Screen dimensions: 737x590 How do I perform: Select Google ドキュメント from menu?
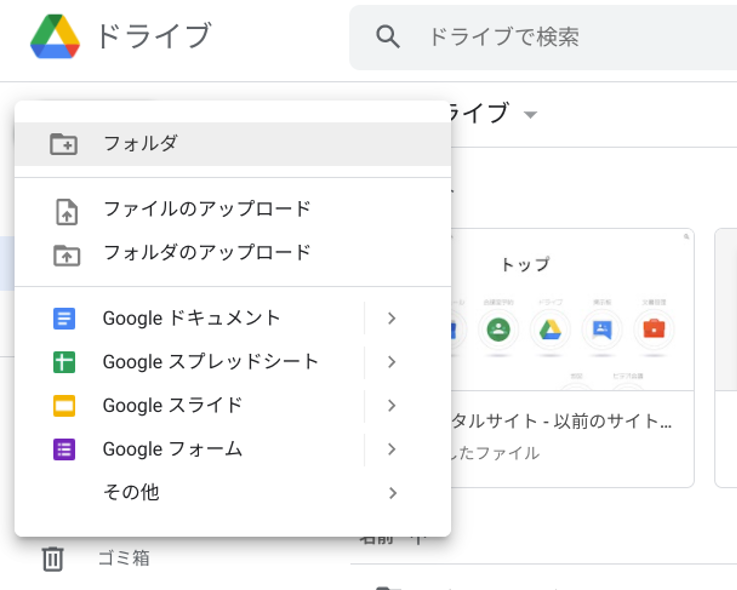189,318
